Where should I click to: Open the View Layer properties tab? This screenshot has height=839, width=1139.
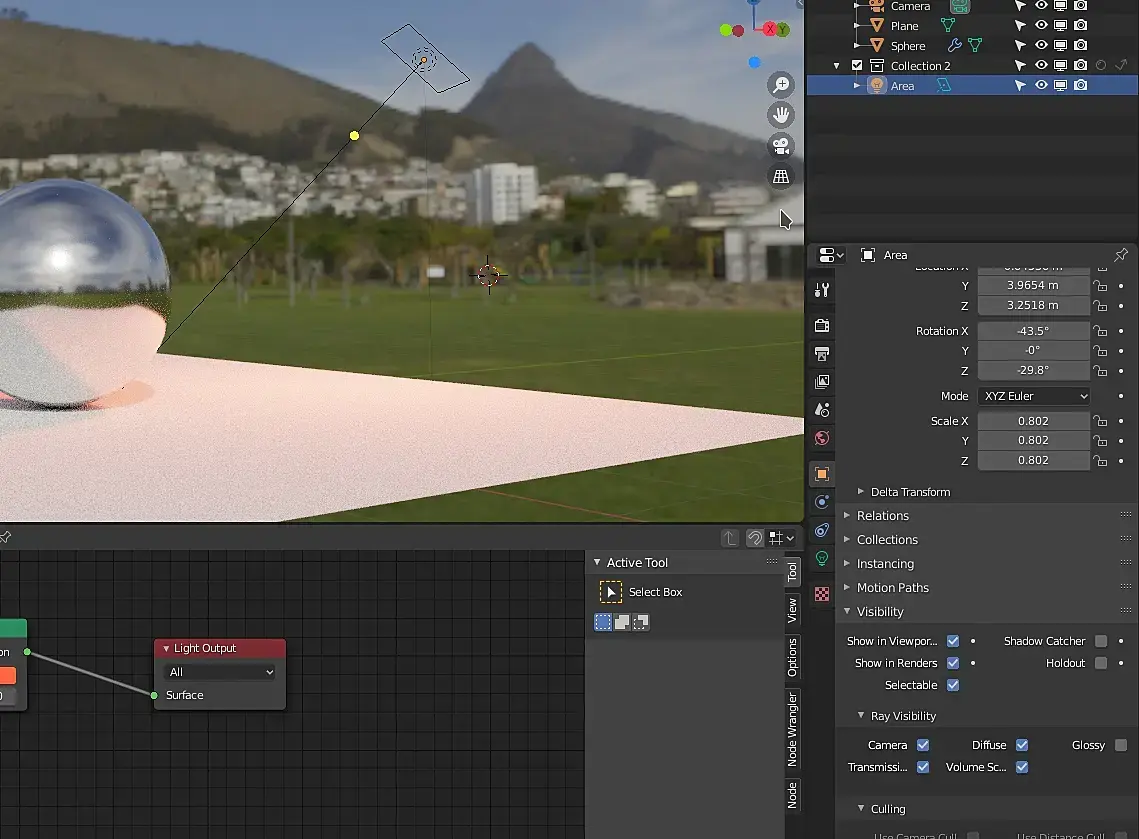pos(822,382)
